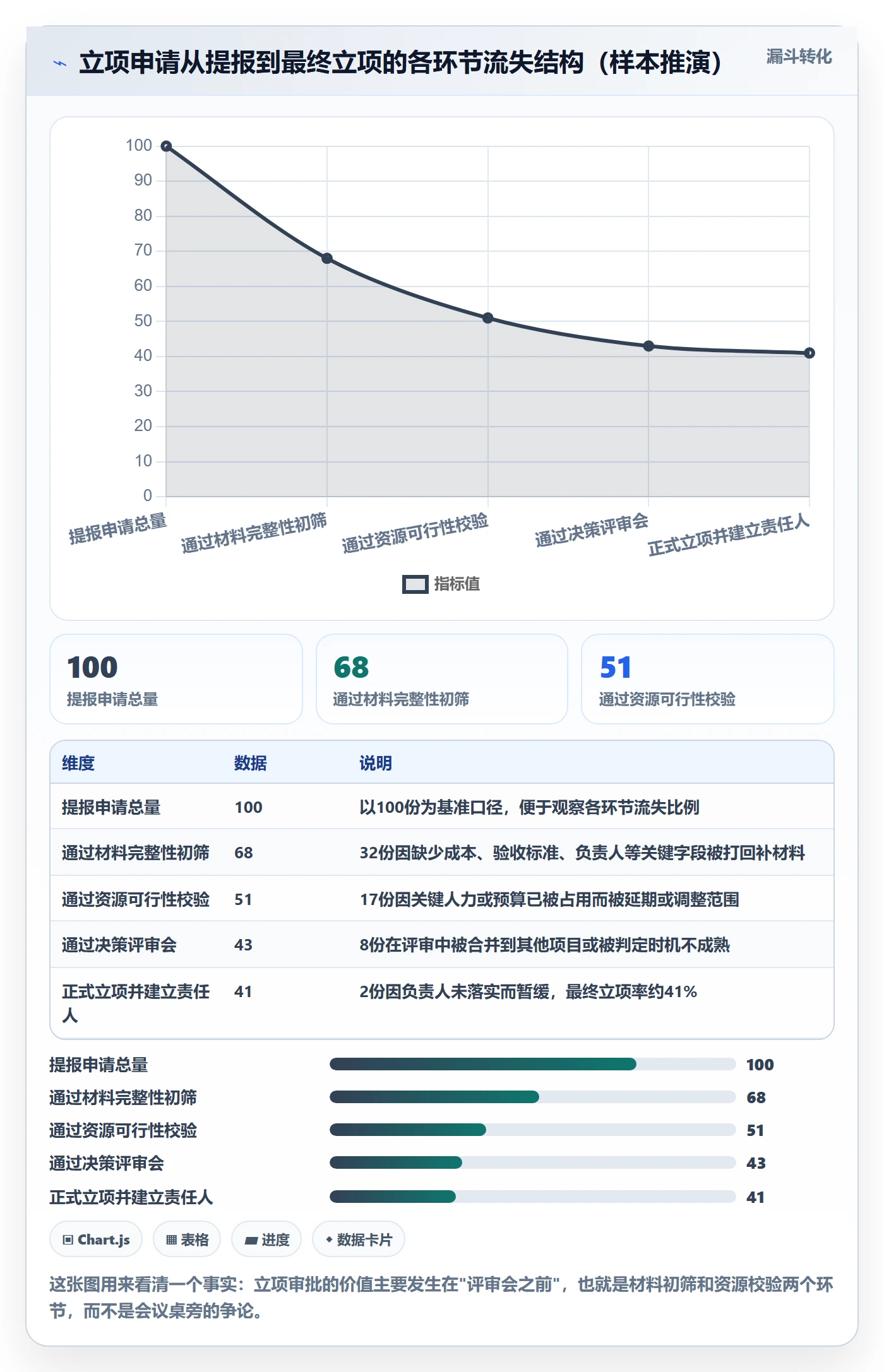Click the Chart.js tag chip
The height and width of the screenshot is (1372, 884).
[96, 1239]
